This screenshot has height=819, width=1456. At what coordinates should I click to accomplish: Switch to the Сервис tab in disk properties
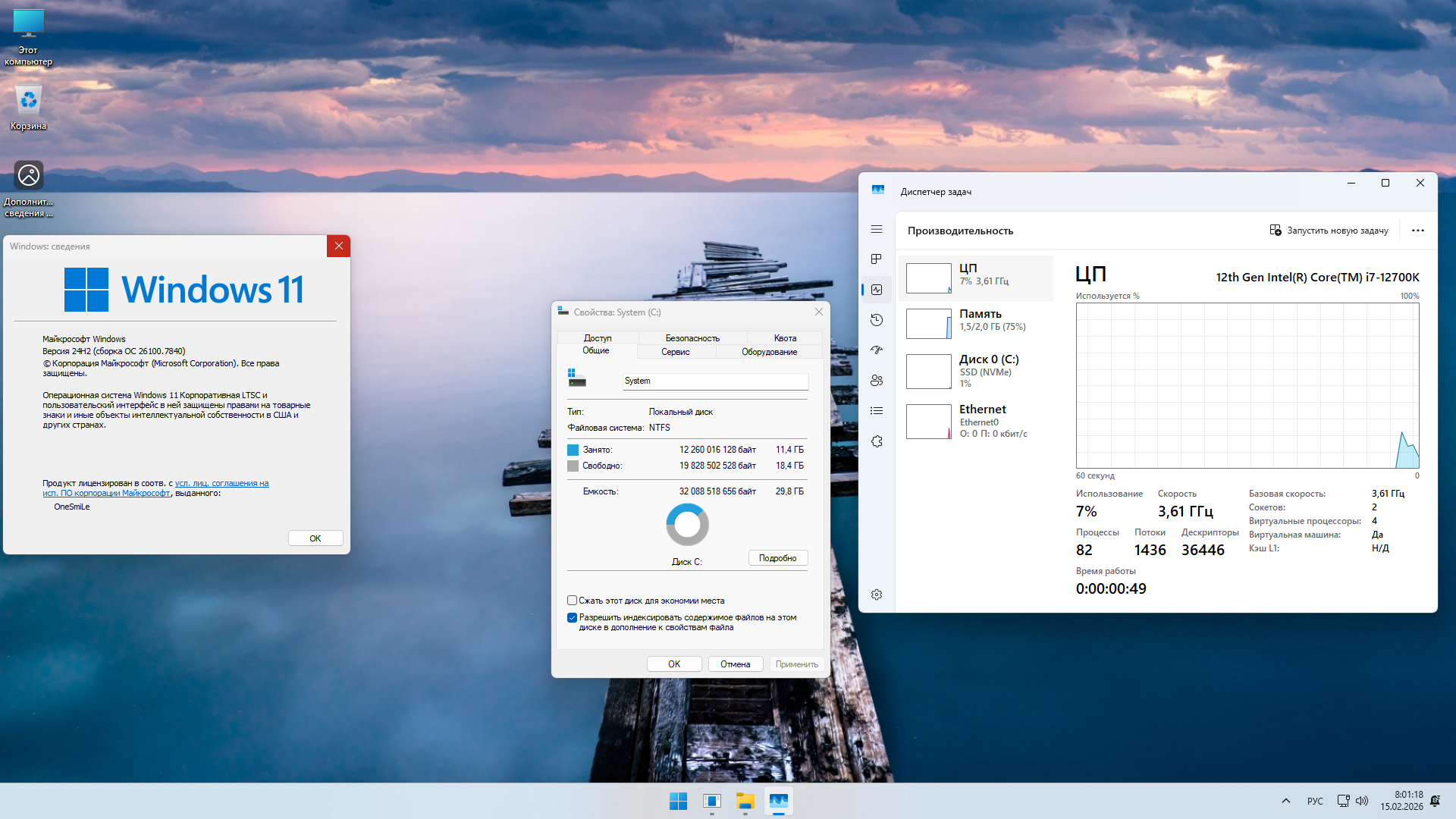675,351
